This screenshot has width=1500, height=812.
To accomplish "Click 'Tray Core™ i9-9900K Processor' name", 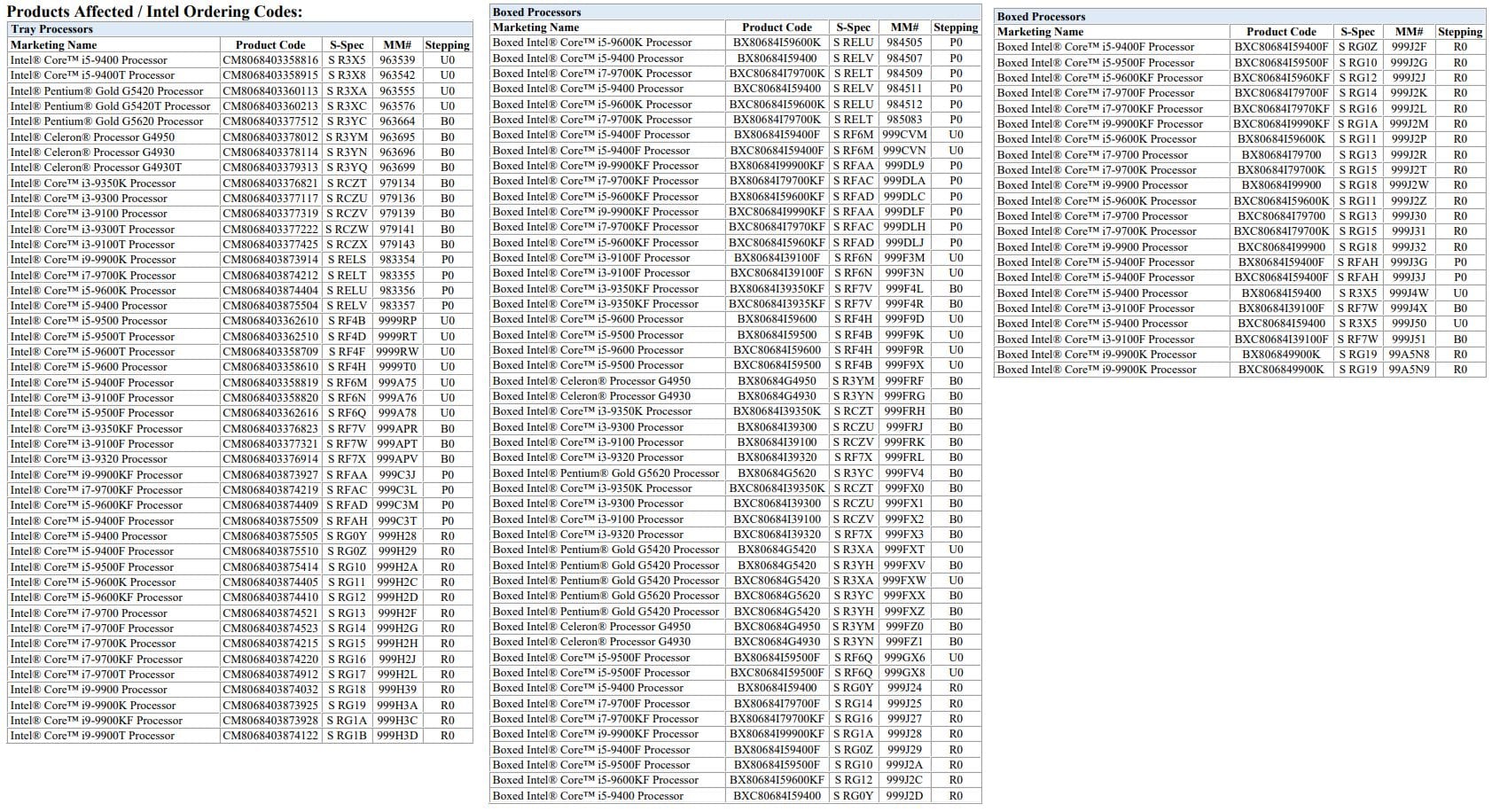I will point(93,260).
